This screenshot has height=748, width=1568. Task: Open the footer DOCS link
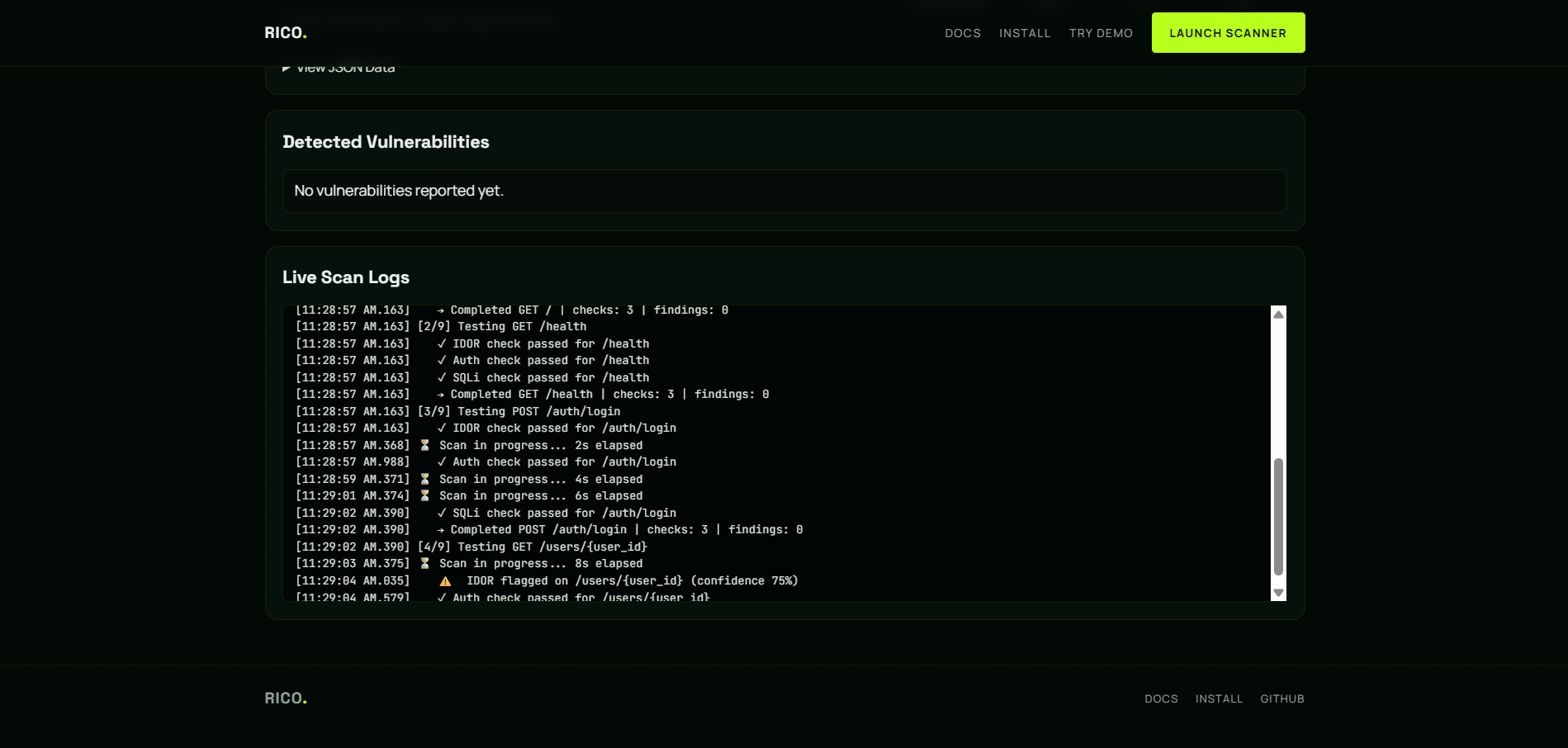[x=1161, y=698]
